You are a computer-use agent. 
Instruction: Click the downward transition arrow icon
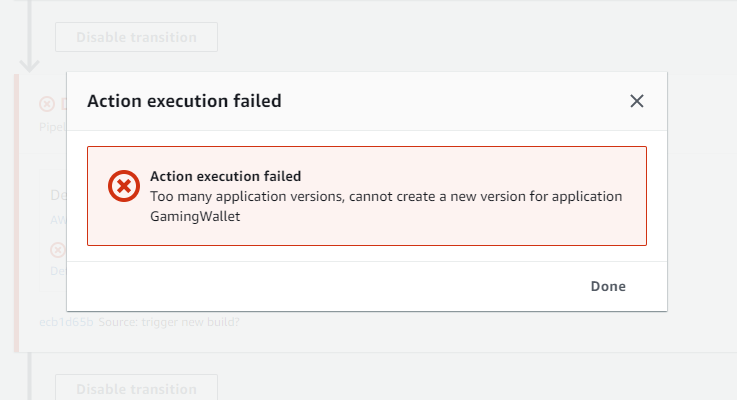point(30,64)
